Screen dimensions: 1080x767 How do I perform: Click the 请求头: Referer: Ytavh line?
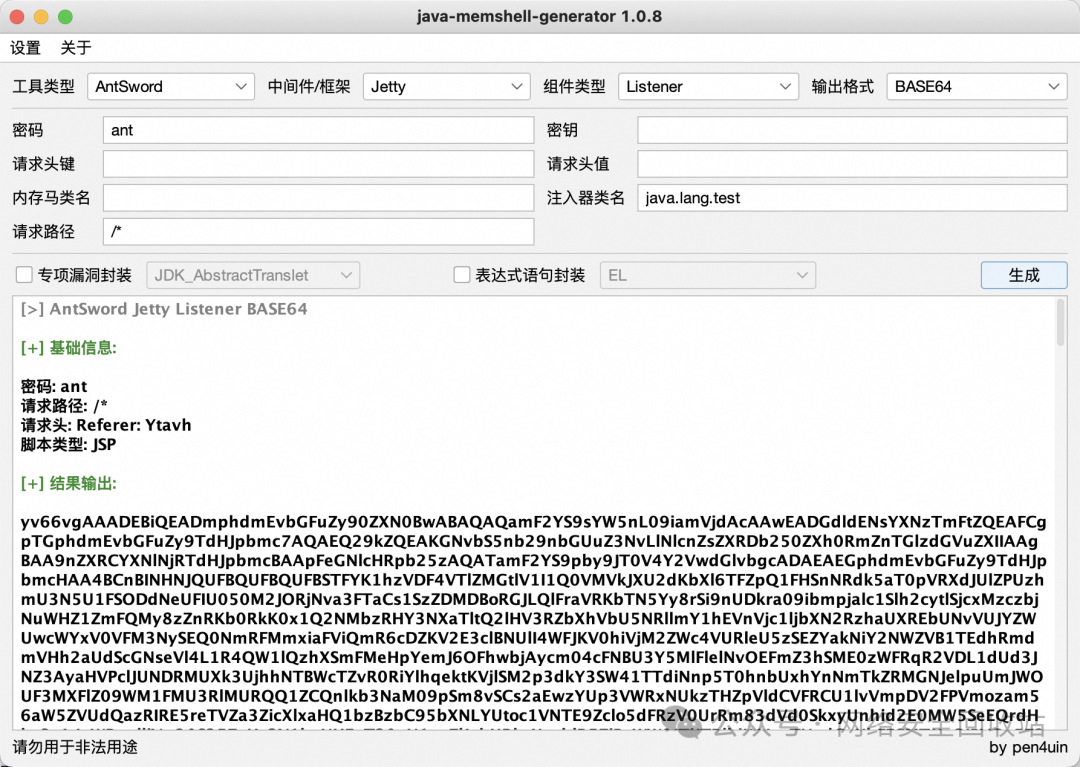106,425
